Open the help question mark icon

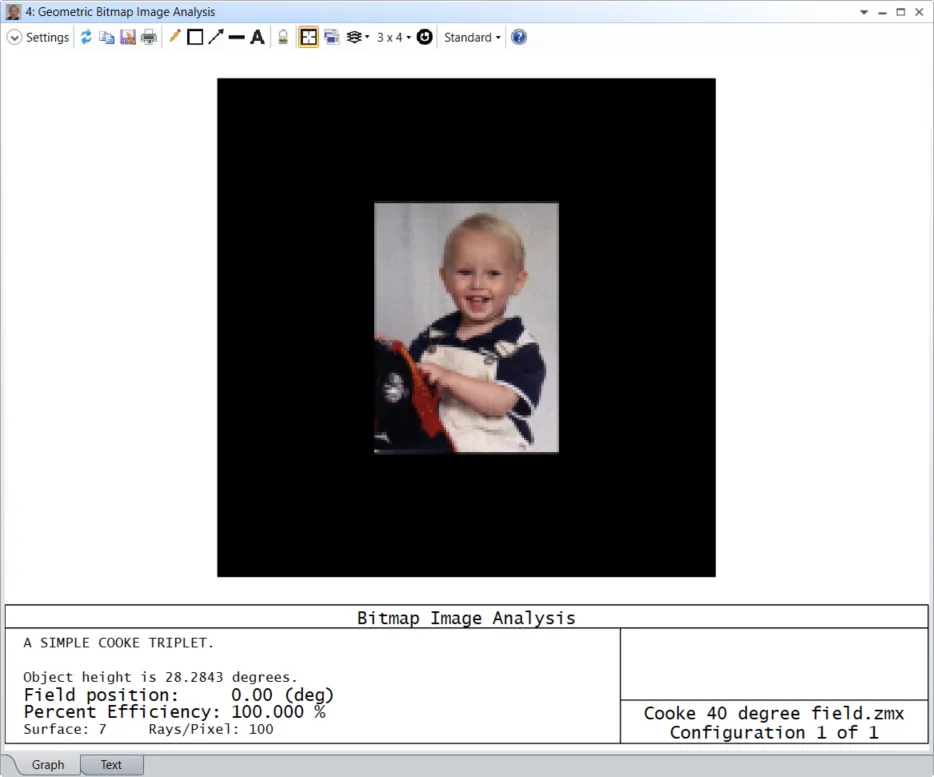click(x=518, y=37)
